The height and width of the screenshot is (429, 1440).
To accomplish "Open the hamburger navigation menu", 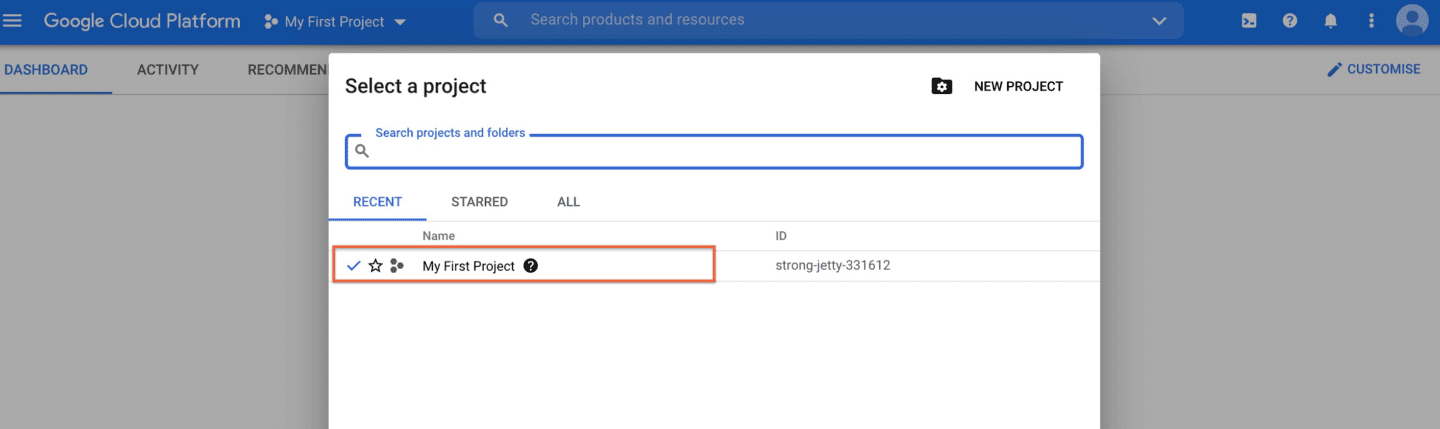I will coord(13,21).
